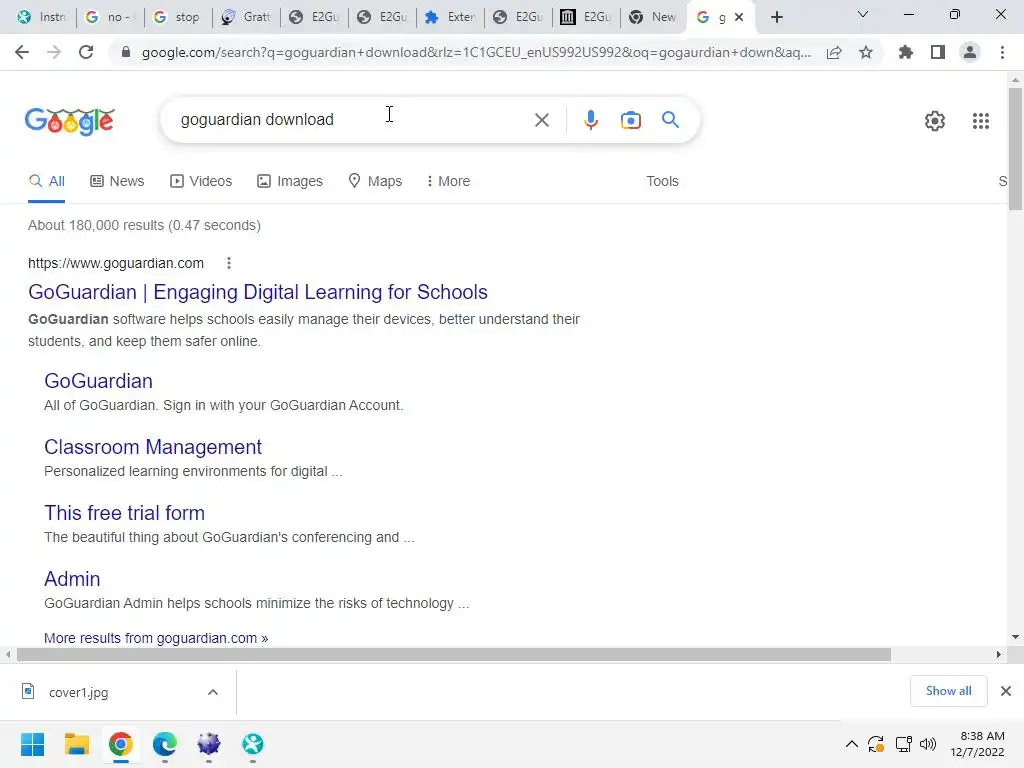Open the Chrome three-dot menu
1024x768 pixels.
(x=1002, y=52)
